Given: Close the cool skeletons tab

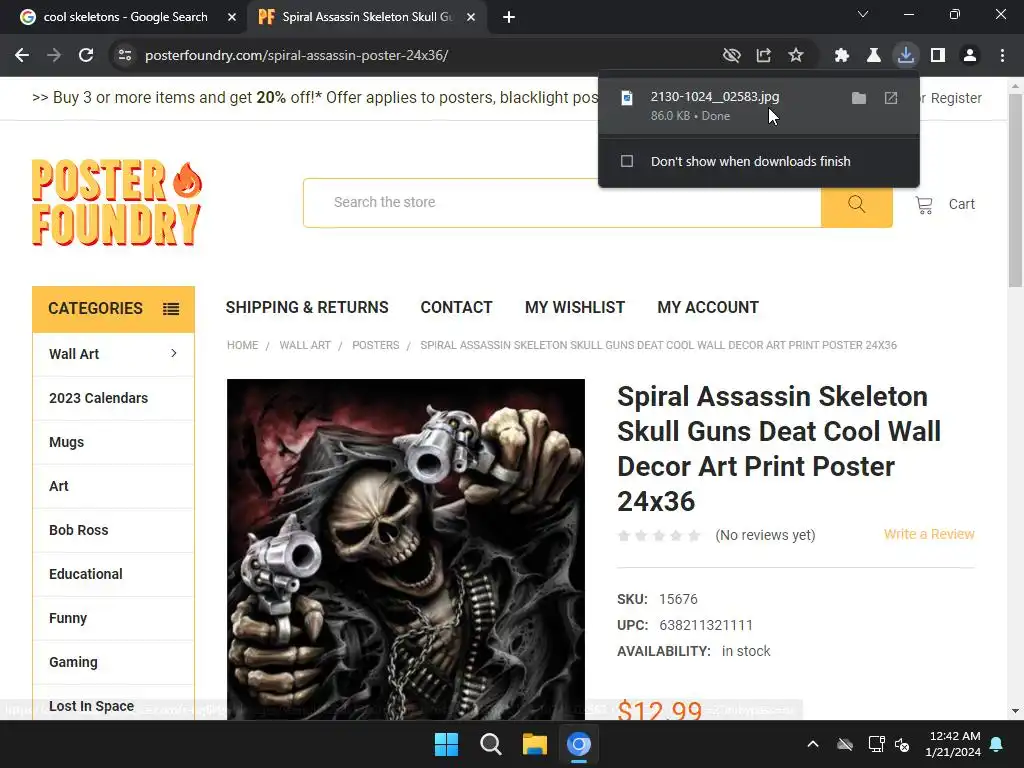Looking at the screenshot, I should click(x=232, y=17).
